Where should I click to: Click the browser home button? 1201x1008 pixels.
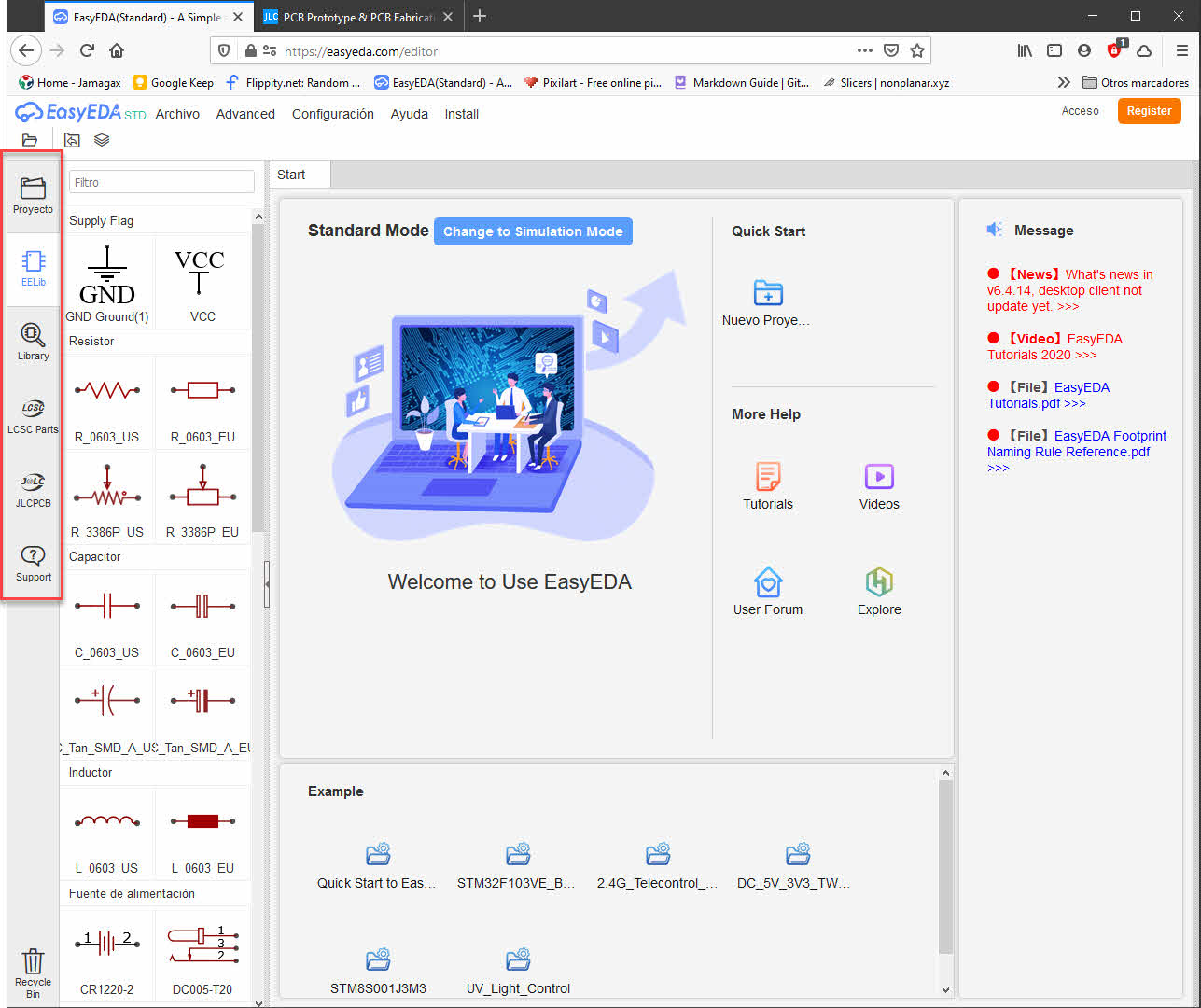(x=117, y=51)
